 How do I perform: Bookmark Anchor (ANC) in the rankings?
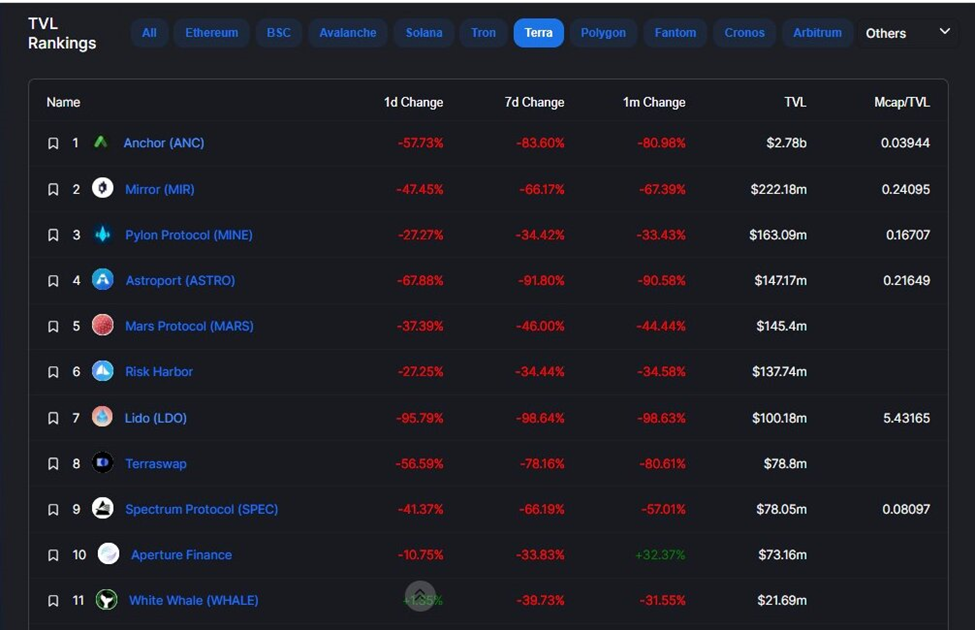(x=54, y=144)
